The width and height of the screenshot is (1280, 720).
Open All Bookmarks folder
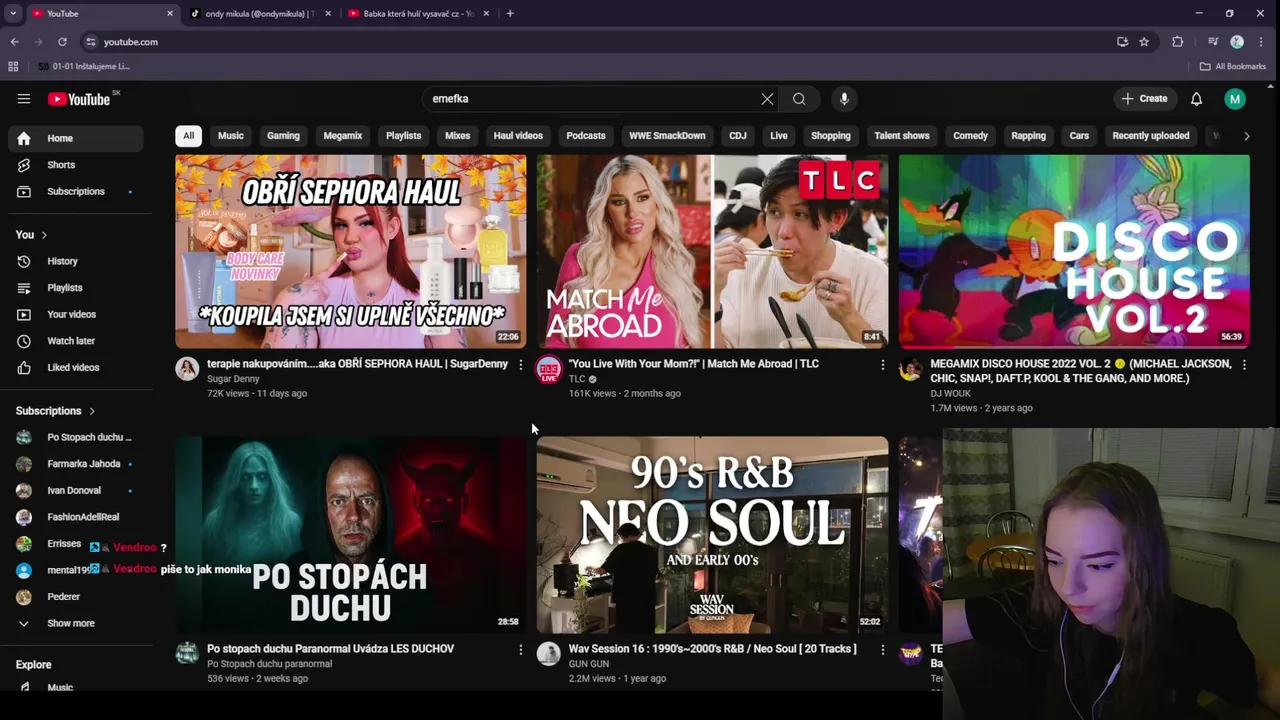click(x=1233, y=67)
